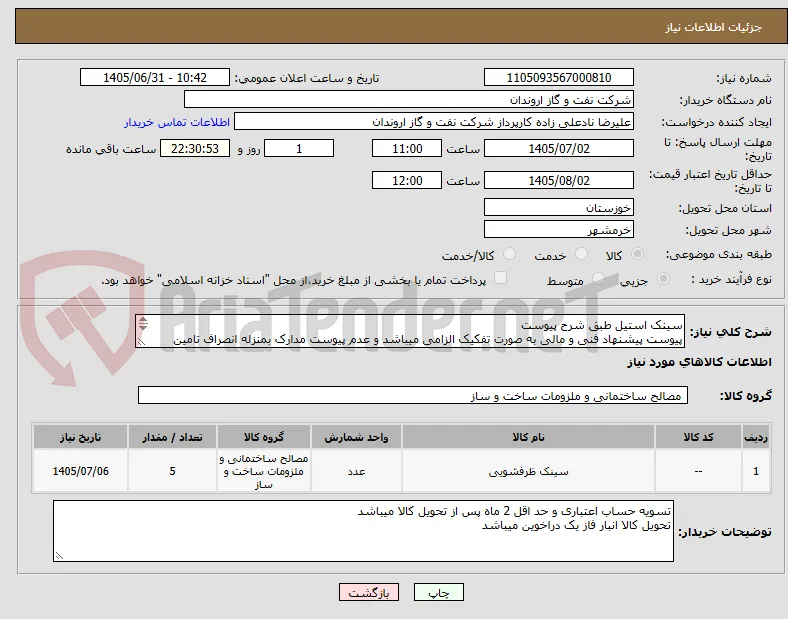
Task: Click the price validity date 1405/08/02 field
Action: click(x=558, y=180)
